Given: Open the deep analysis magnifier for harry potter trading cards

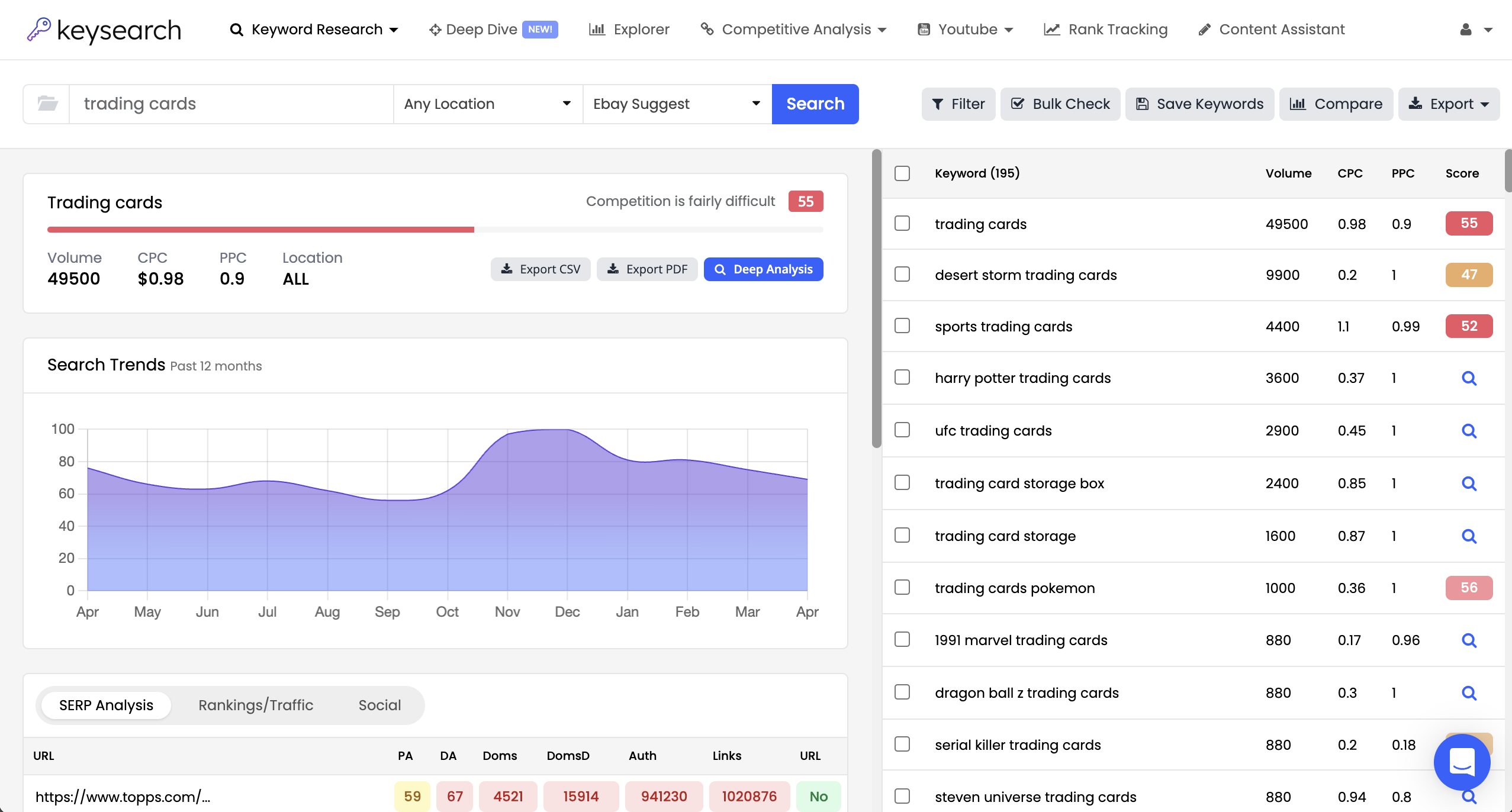Looking at the screenshot, I should pos(1469,378).
